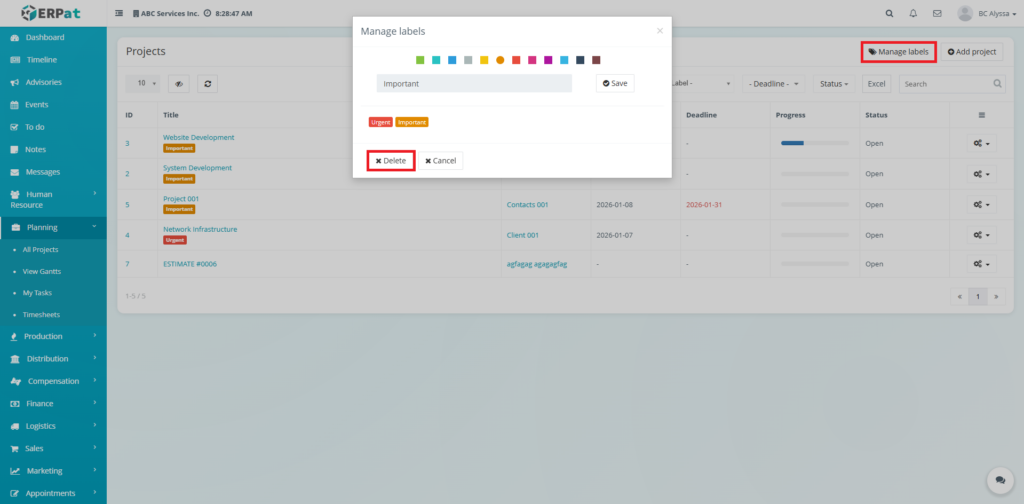The height and width of the screenshot is (504, 1024).
Task: Pick the selected orange color swatch
Action: [500, 60]
